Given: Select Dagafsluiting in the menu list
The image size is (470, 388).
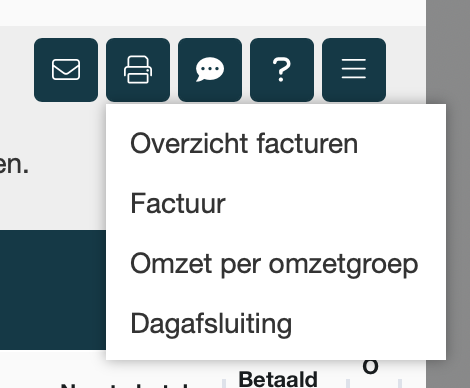Looking at the screenshot, I should click(x=211, y=324).
